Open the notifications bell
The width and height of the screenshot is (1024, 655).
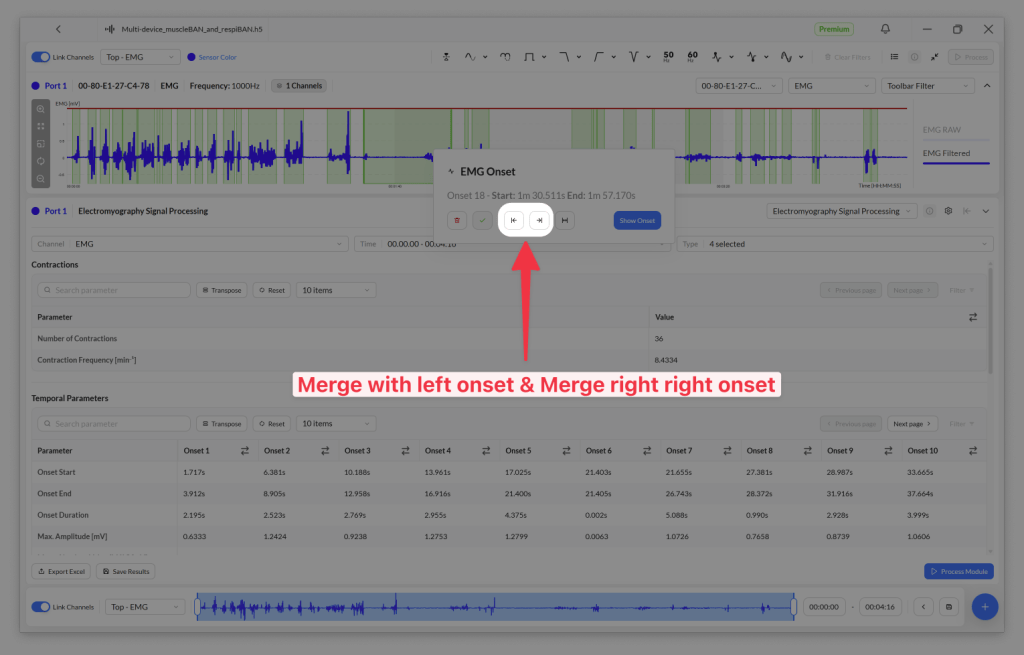coord(885,29)
